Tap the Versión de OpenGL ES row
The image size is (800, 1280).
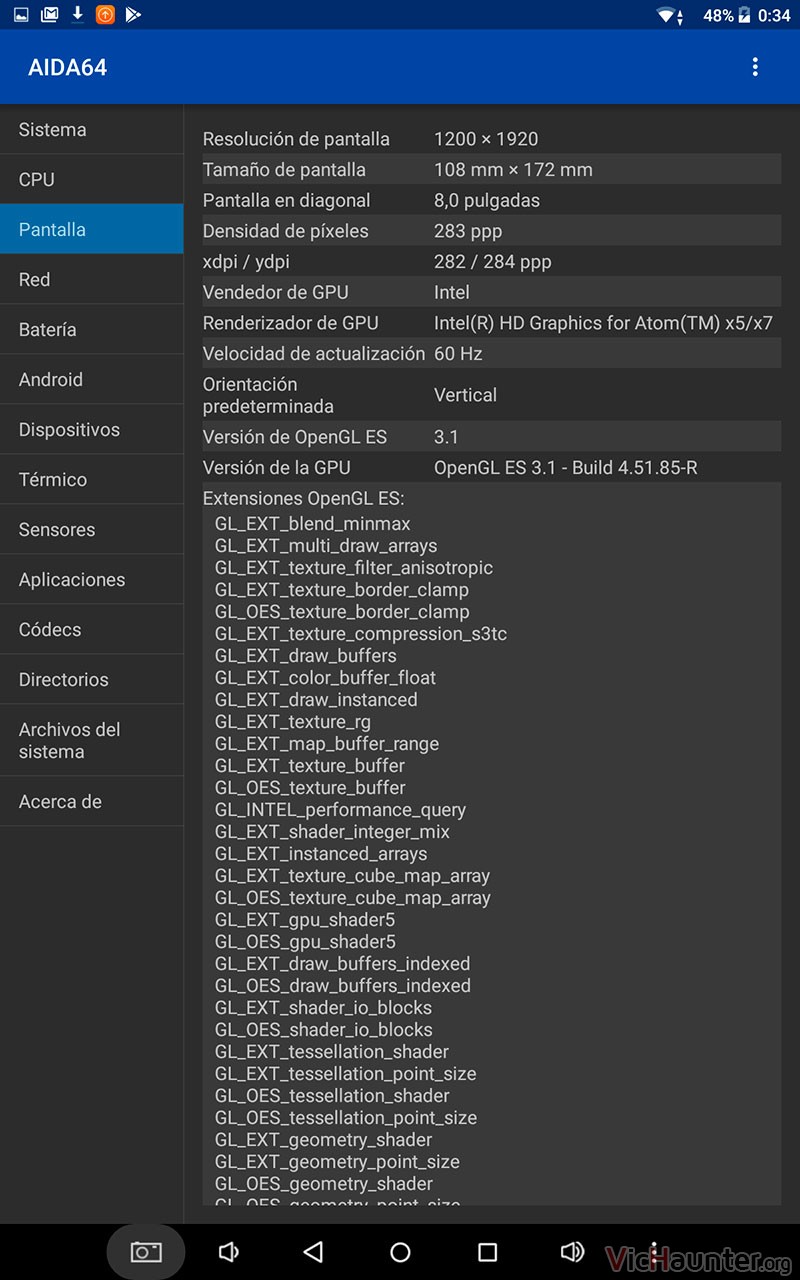coord(491,436)
